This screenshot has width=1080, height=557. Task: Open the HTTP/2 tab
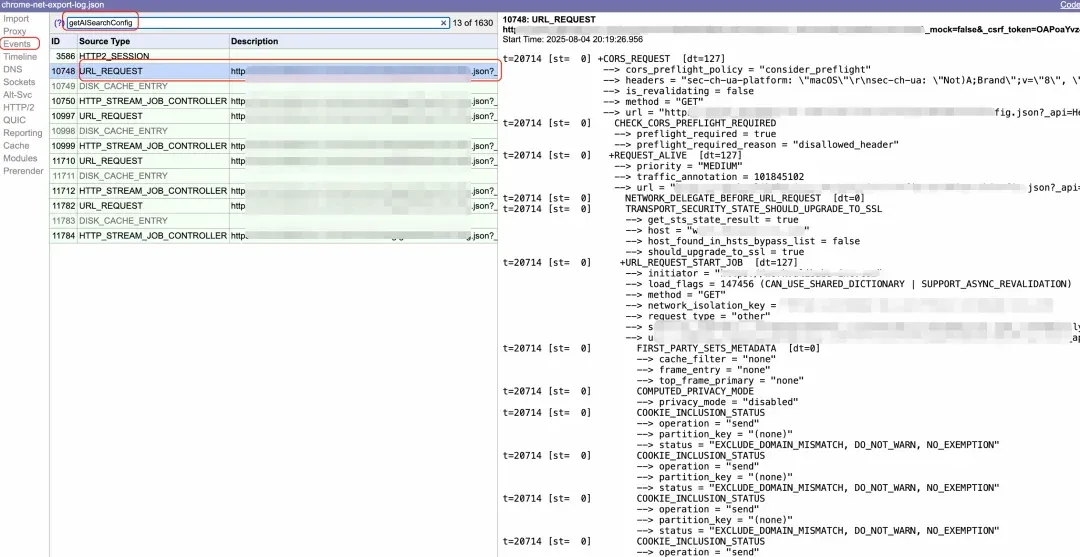[x=18, y=107]
